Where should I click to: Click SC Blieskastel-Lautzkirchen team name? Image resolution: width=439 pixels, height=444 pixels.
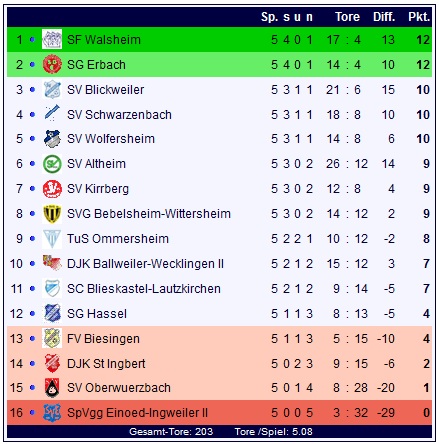(x=144, y=289)
